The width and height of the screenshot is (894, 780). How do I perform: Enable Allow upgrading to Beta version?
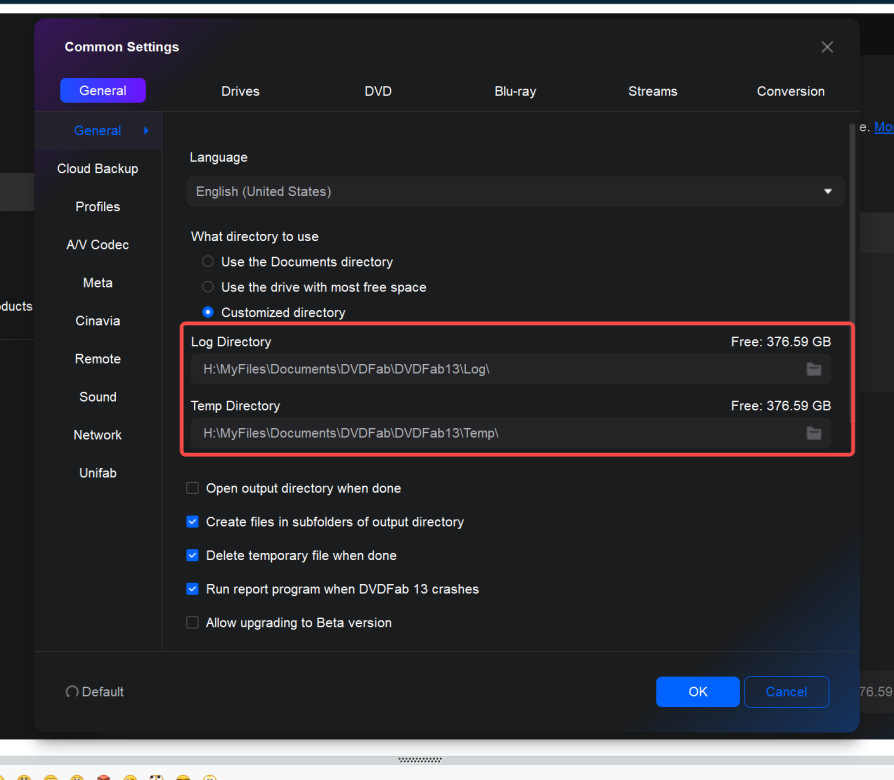coord(193,623)
